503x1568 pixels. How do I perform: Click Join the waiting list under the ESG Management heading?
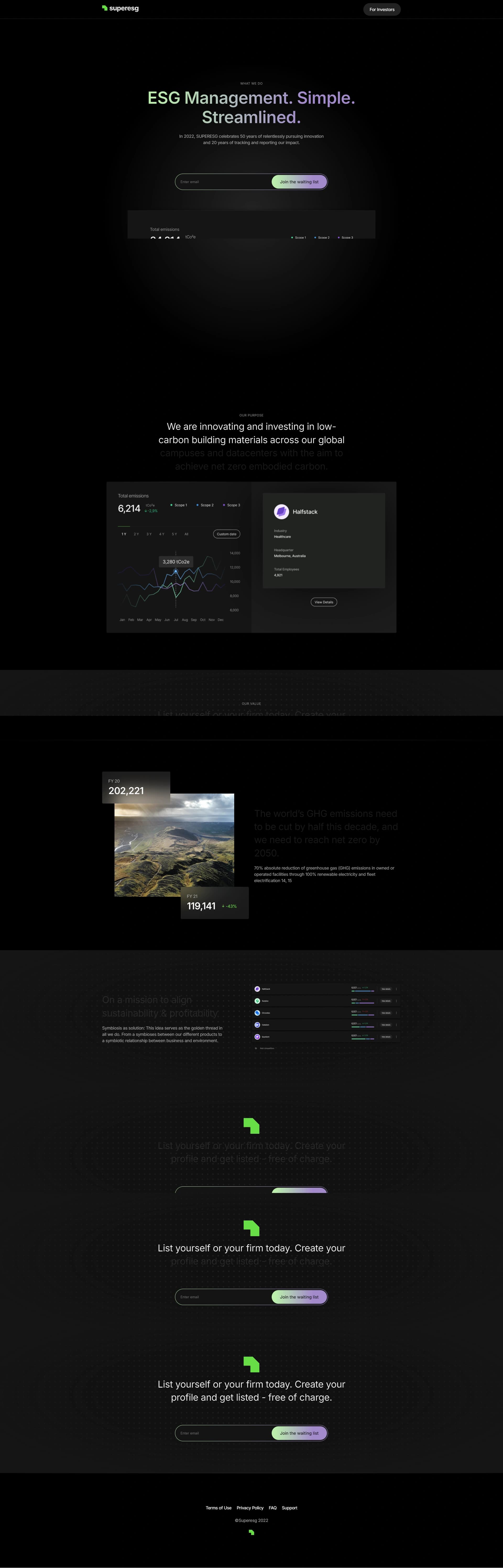(x=299, y=181)
